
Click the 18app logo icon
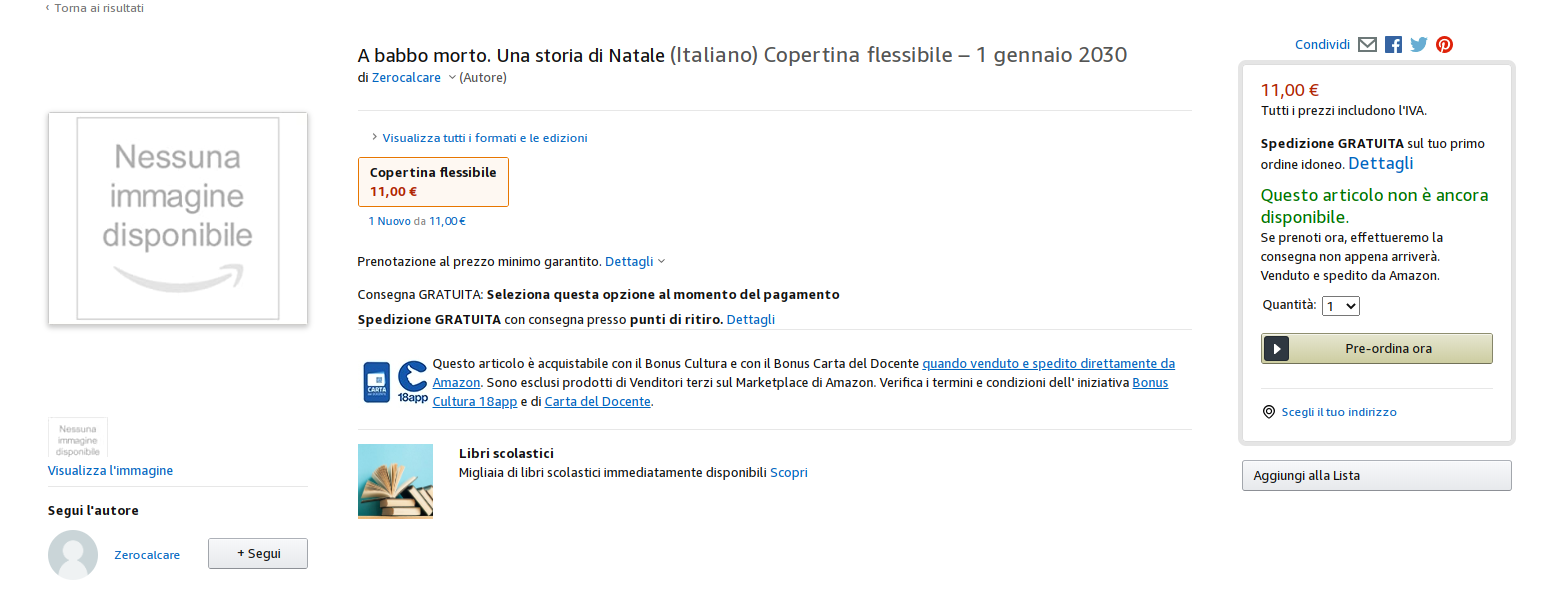tap(412, 382)
